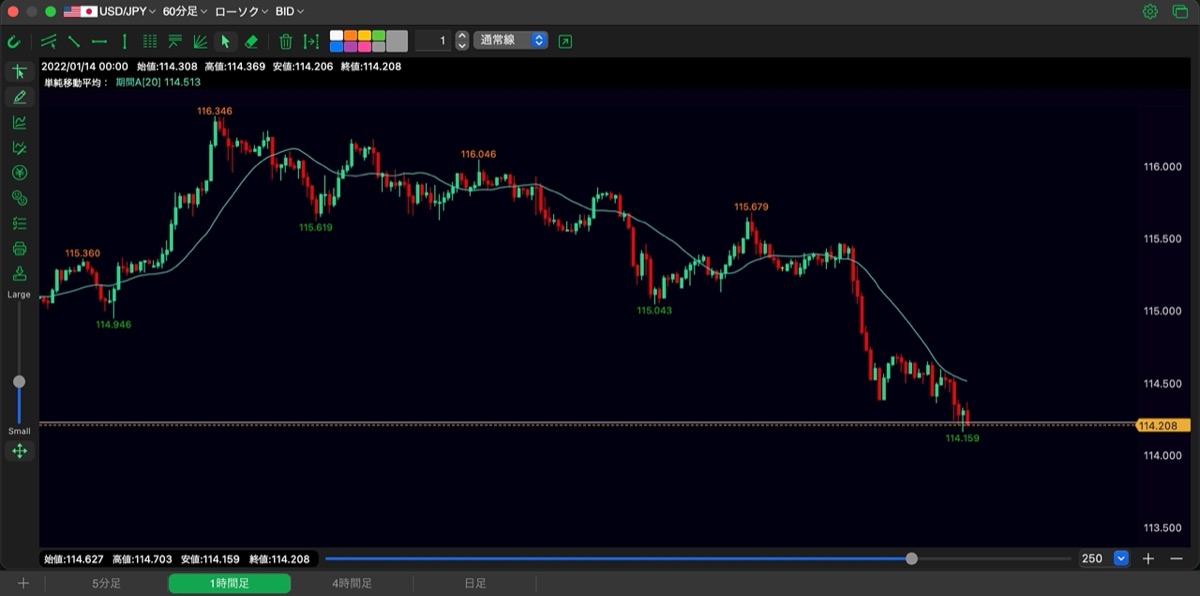1200x596 pixels.
Task: Open the BID price type dropdown
Action: (289, 12)
